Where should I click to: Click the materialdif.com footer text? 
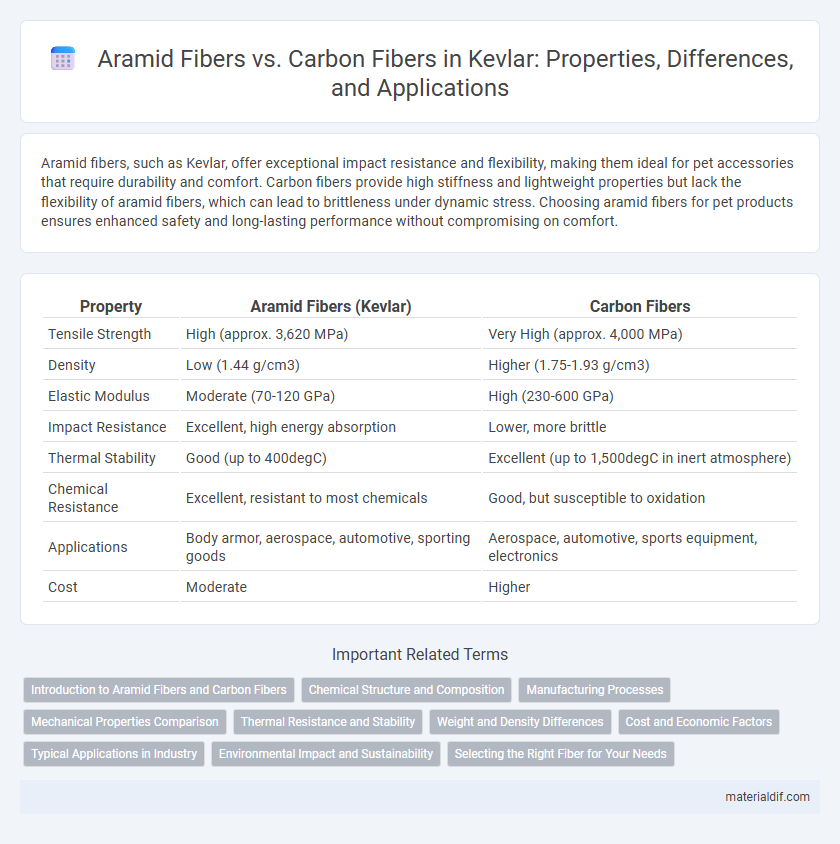767,797
